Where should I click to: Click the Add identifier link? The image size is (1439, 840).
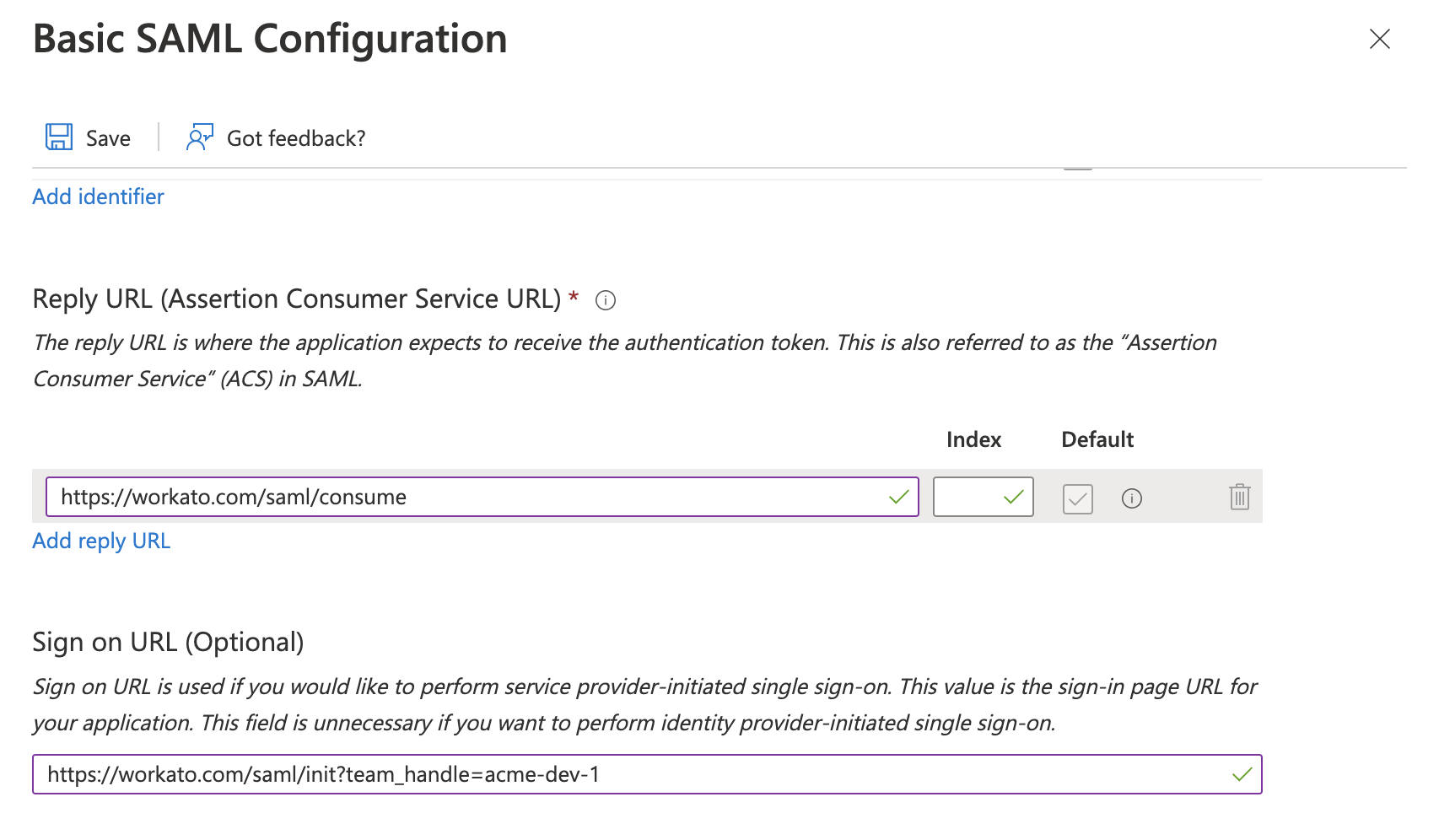[98, 197]
